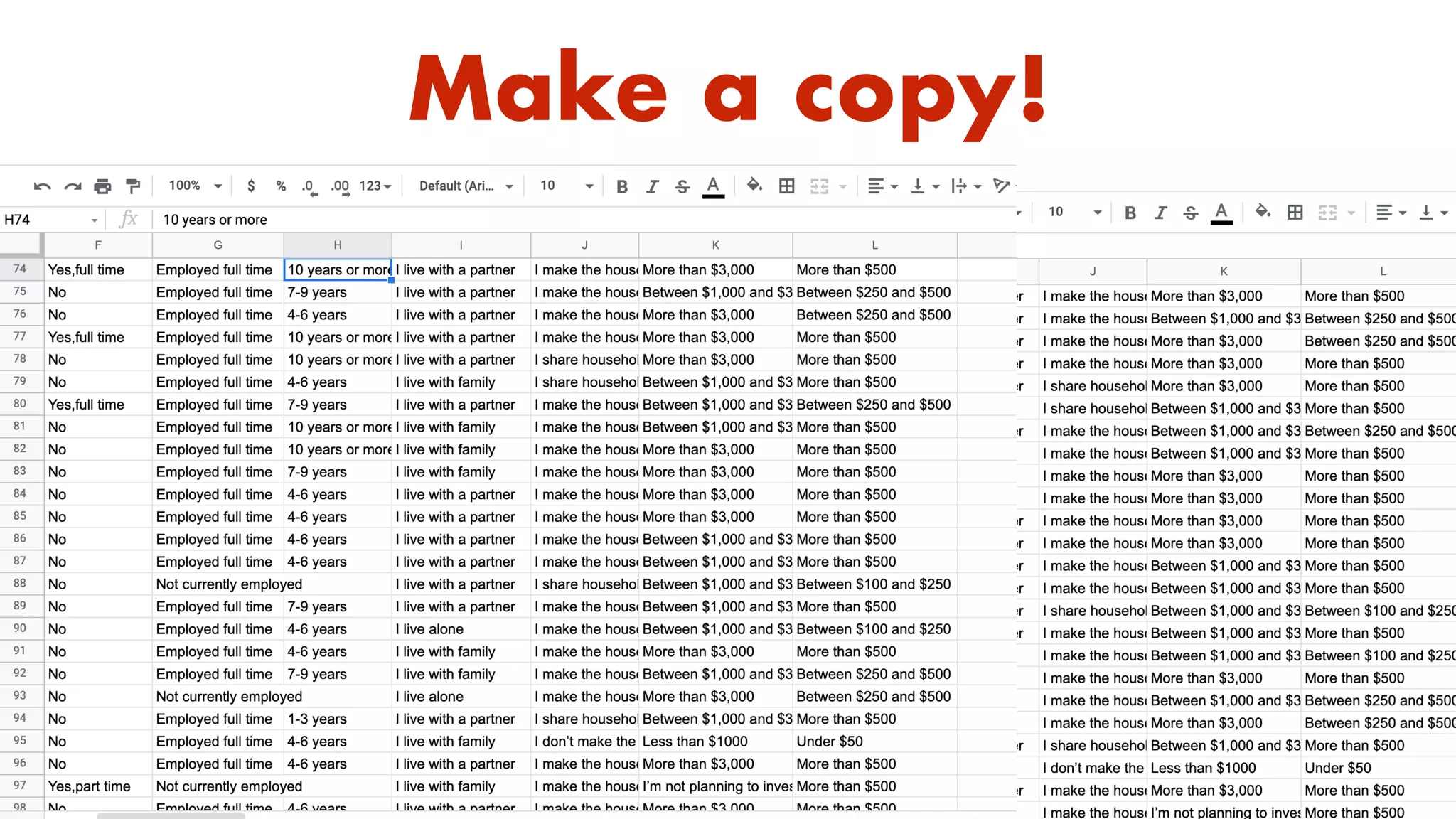Toggle Bold in right spreadsheet toolbar
This screenshot has width=1456, height=819.
click(1130, 213)
